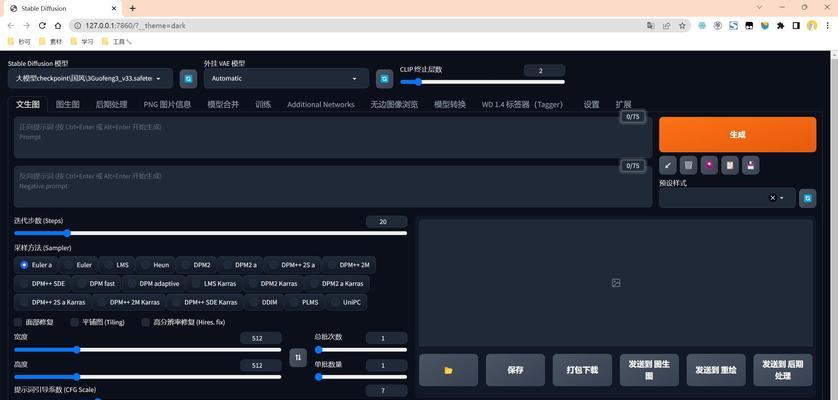Bookmark this page with the star icon
Image resolution: width=838 pixels, height=400 pixels.
[682, 25]
